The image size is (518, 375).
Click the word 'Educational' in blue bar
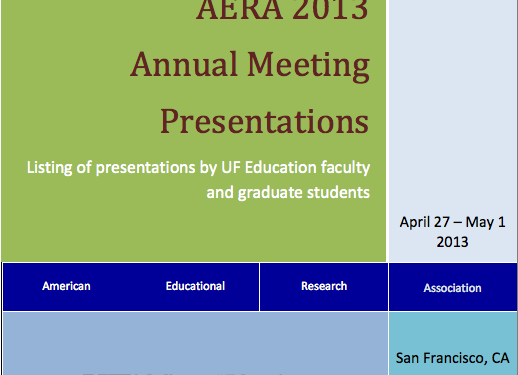(x=195, y=286)
